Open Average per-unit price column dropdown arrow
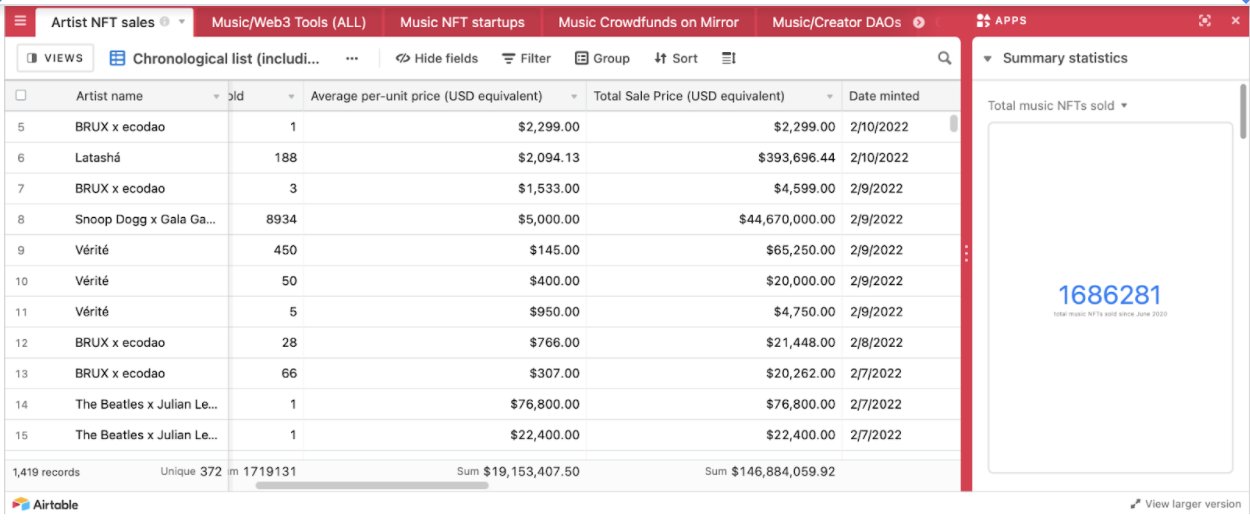The width and height of the screenshot is (1250, 528). pyautogui.click(x=574, y=96)
